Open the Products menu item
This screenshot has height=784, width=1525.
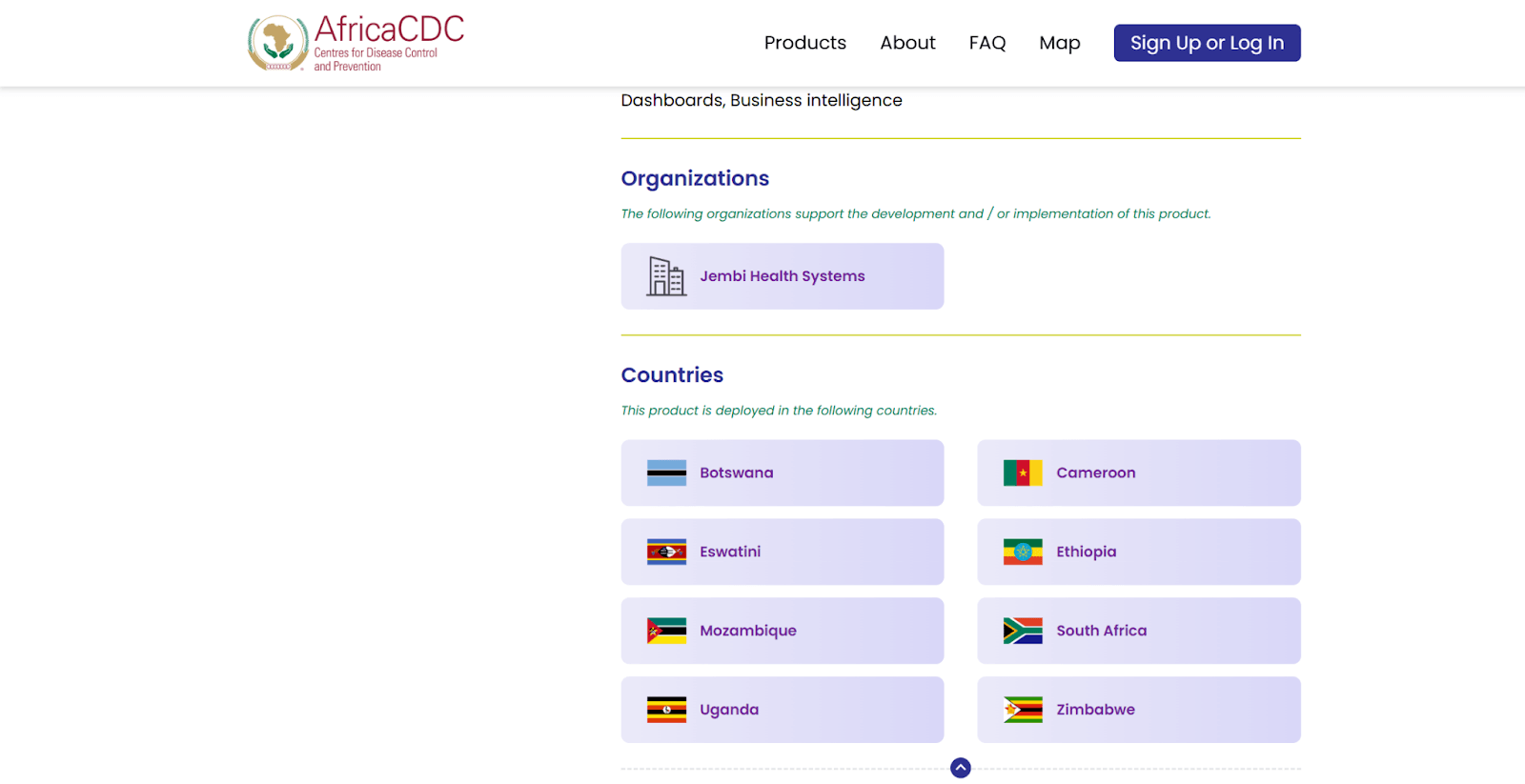805,43
